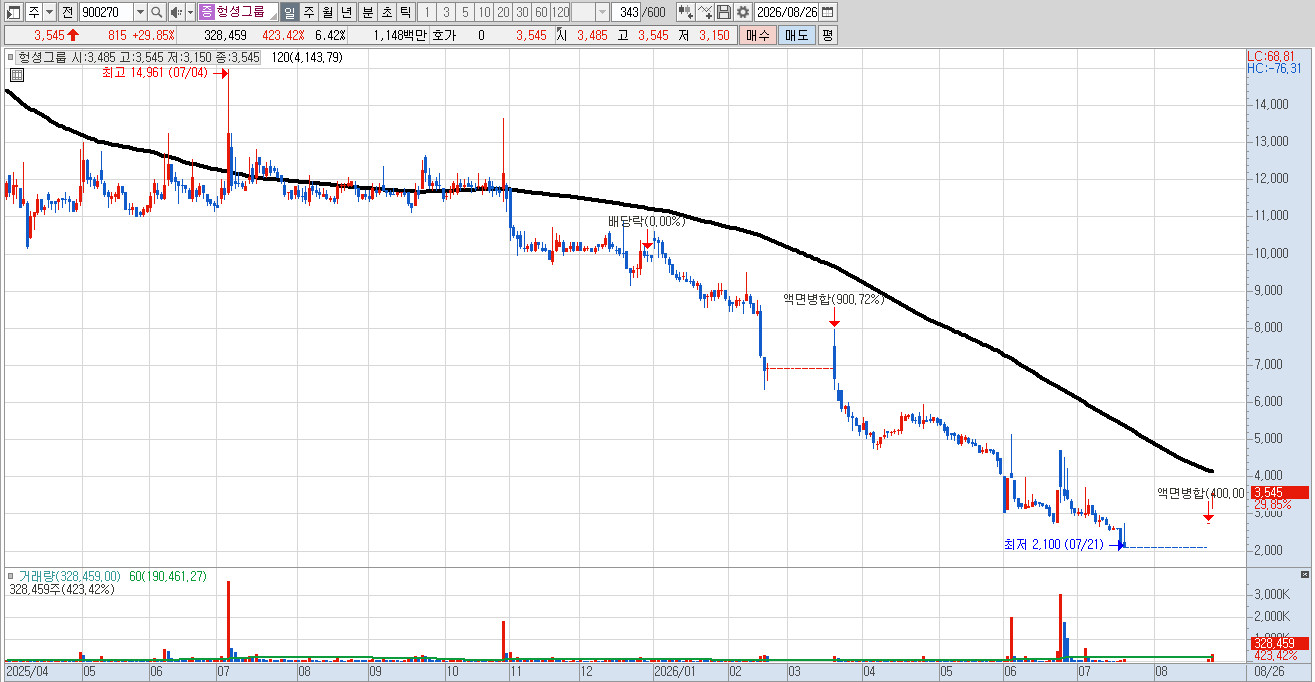
Task: Open stock search magnifier icon
Action: click(157, 12)
